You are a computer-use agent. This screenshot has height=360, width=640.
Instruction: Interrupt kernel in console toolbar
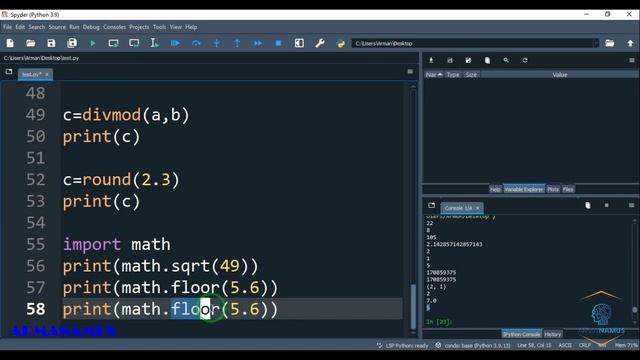pos(607,205)
